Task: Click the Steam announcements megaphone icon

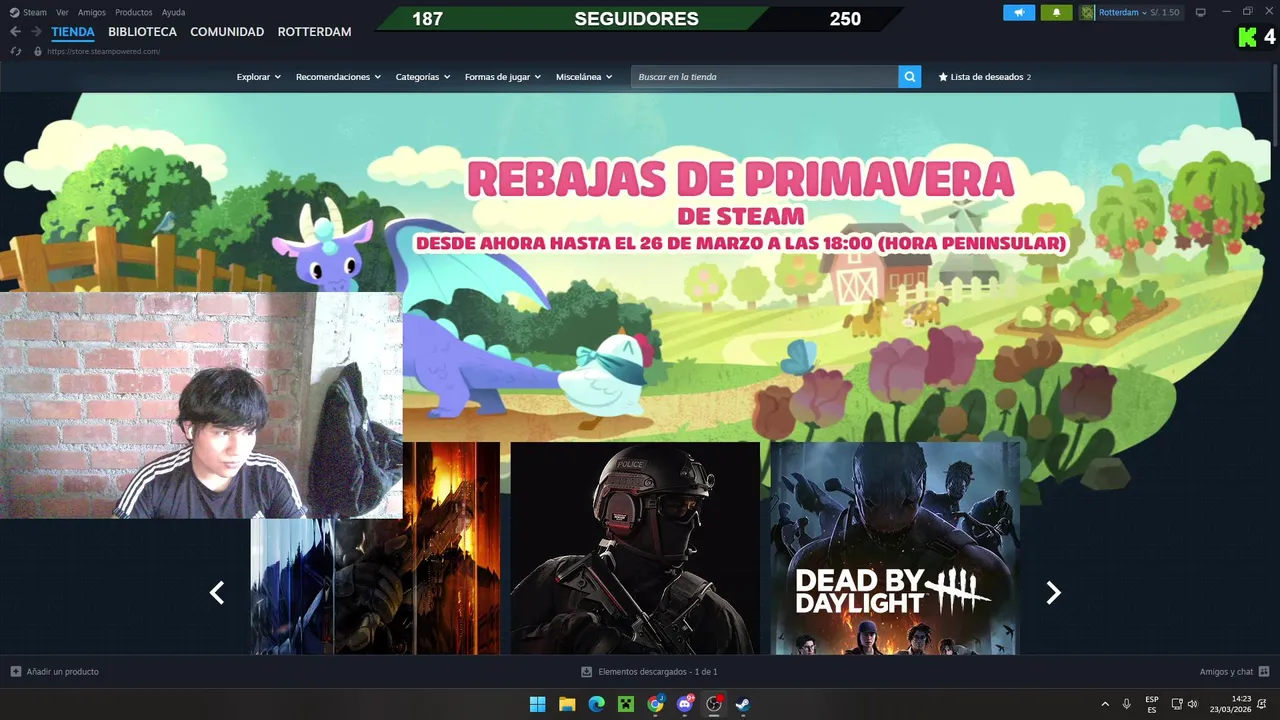Action: tap(1019, 12)
